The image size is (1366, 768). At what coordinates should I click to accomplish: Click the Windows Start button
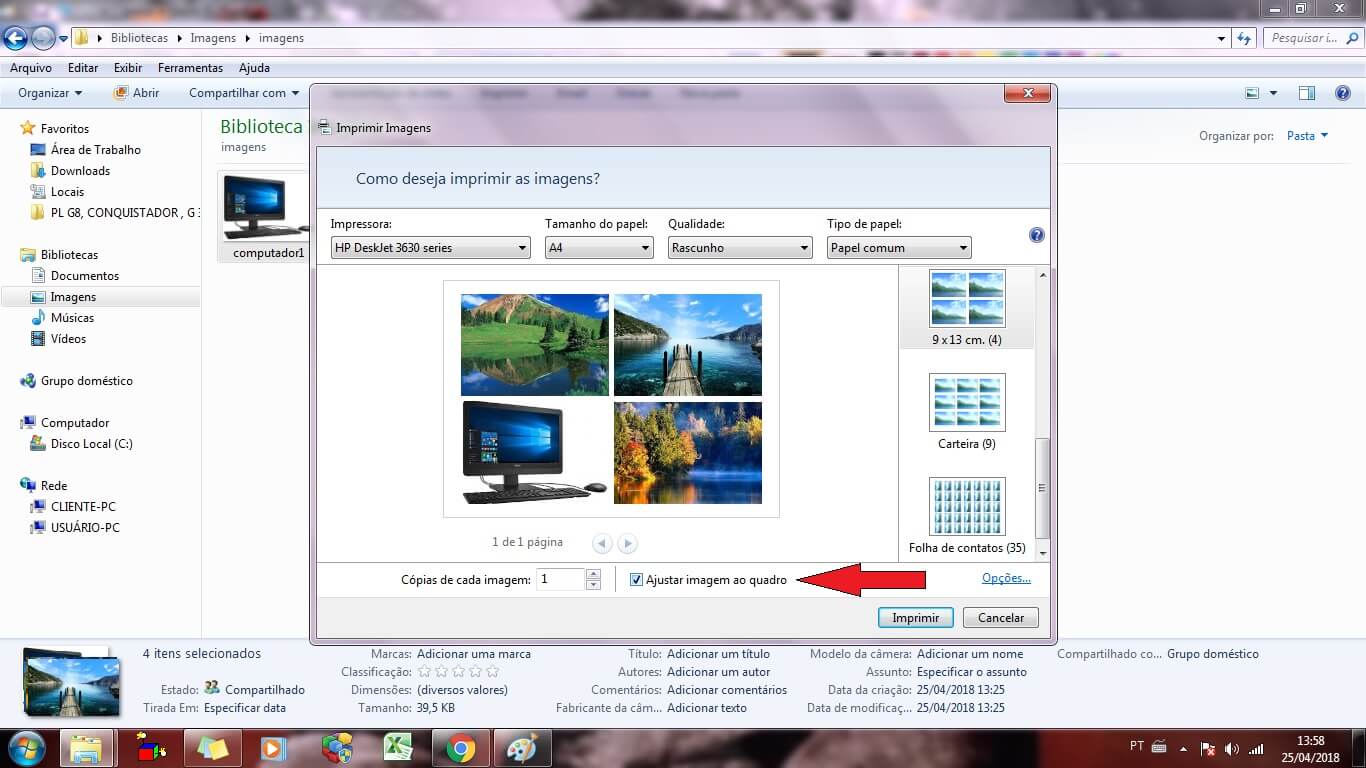(25, 748)
